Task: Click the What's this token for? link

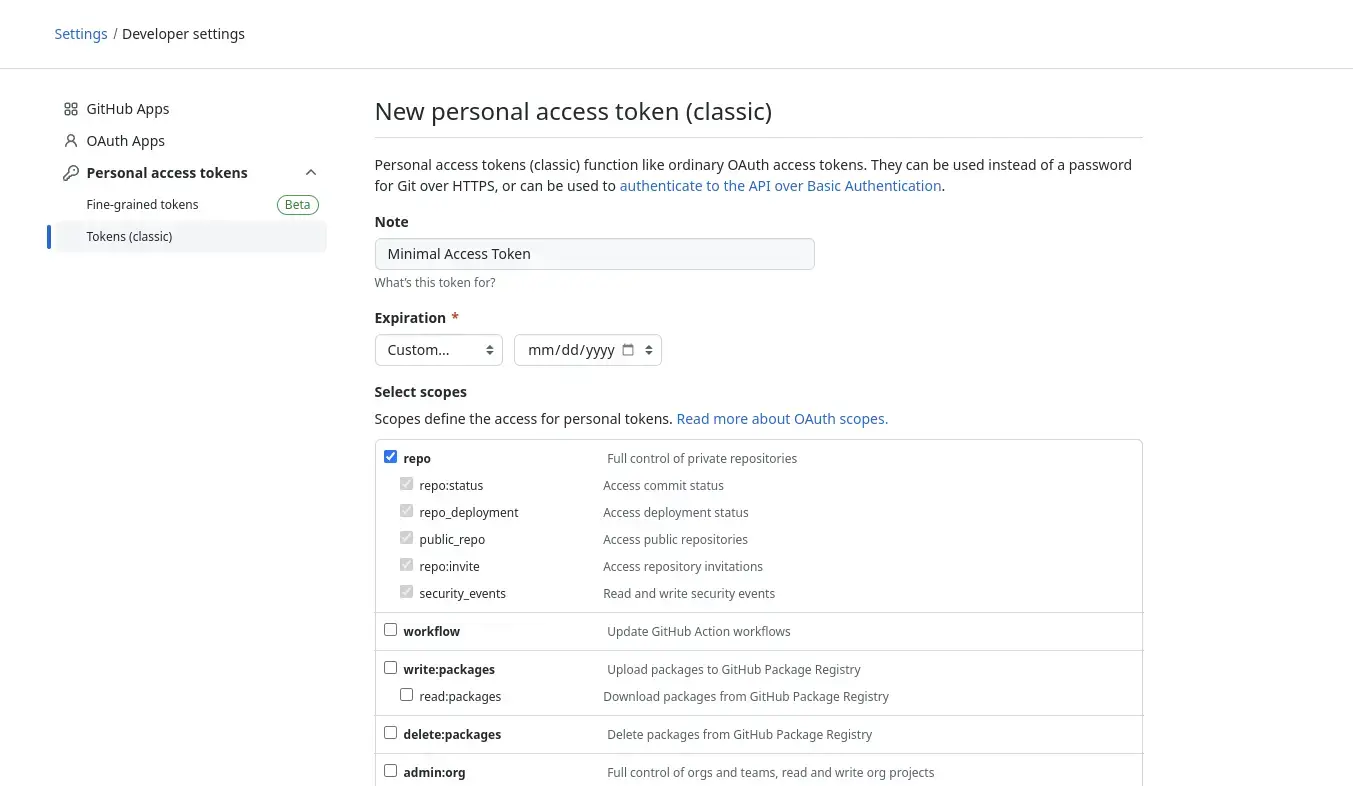Action: pos(435,282)
